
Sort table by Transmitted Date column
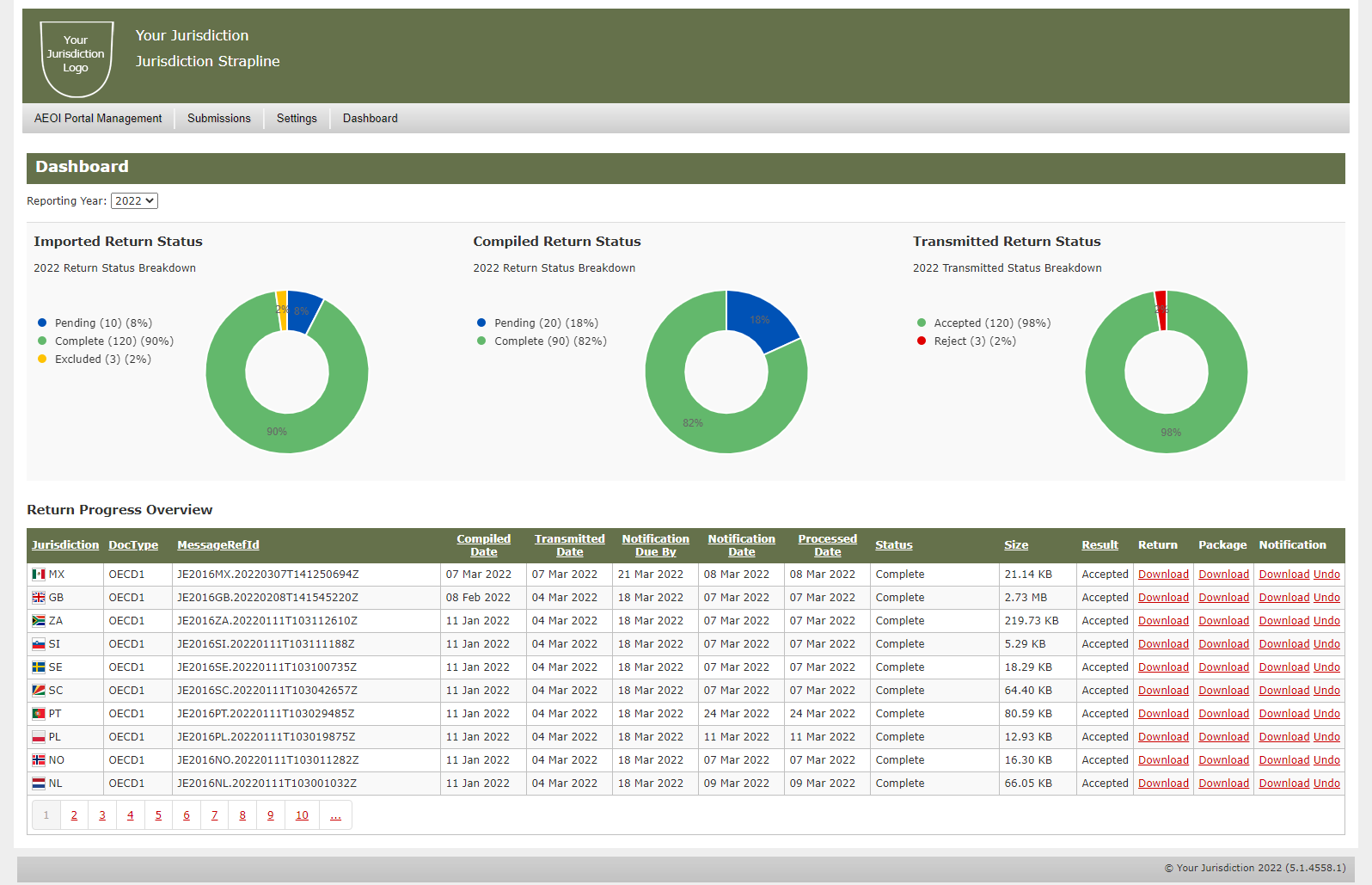click(x=570, y=545)
